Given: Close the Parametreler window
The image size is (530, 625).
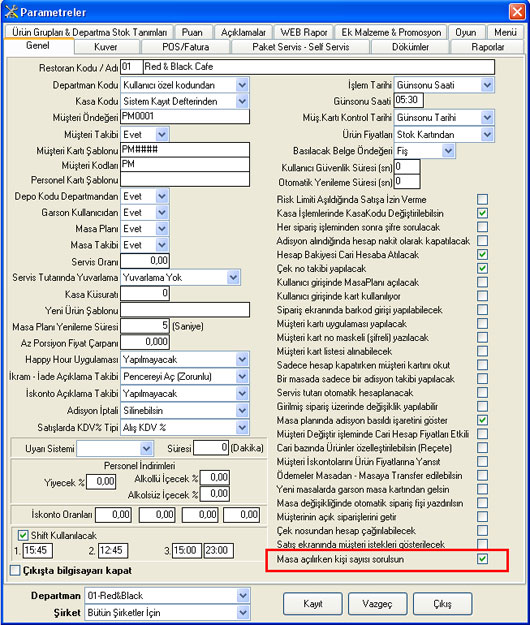Looking at the screenshot, I should (517, 11).
